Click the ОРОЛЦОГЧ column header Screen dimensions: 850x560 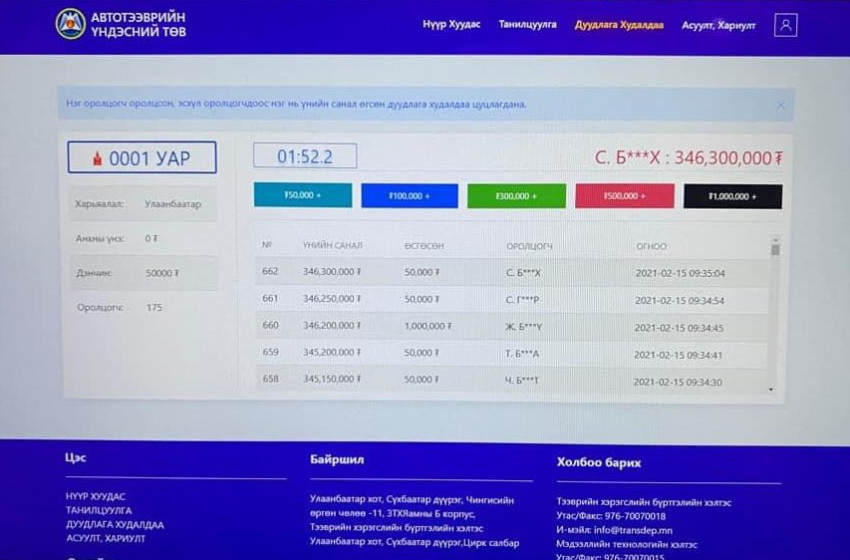point(530,247)
